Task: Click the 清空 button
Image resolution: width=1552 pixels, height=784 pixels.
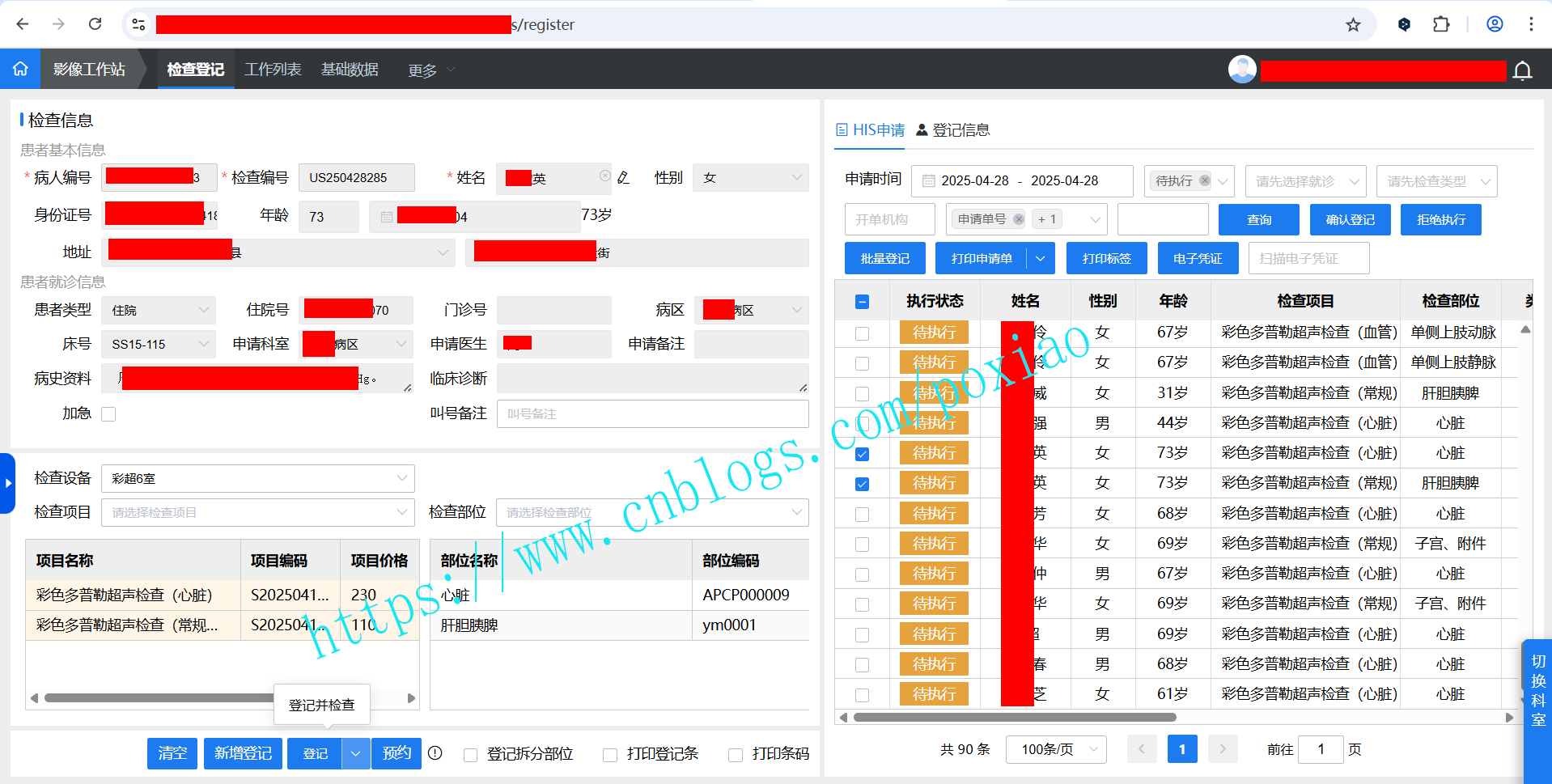Action: [x=172, y=753]
